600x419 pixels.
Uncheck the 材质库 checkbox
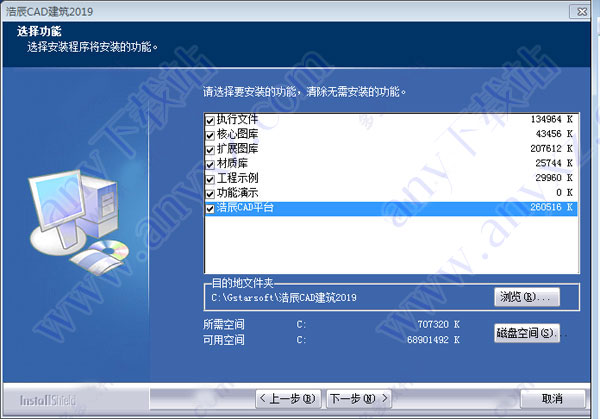pyautogui.click(x=210, y=165)
